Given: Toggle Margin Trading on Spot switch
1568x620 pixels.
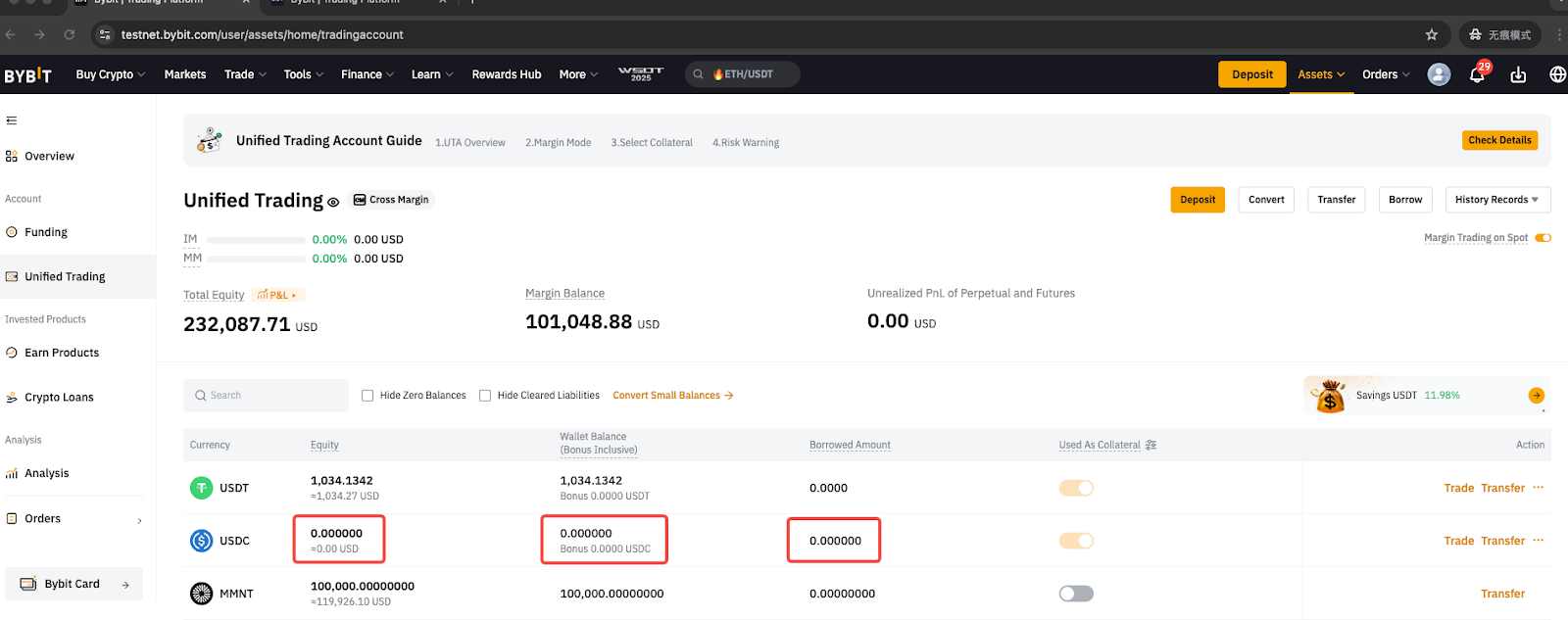Looking at the screenshot, I should click(1543, 238).
